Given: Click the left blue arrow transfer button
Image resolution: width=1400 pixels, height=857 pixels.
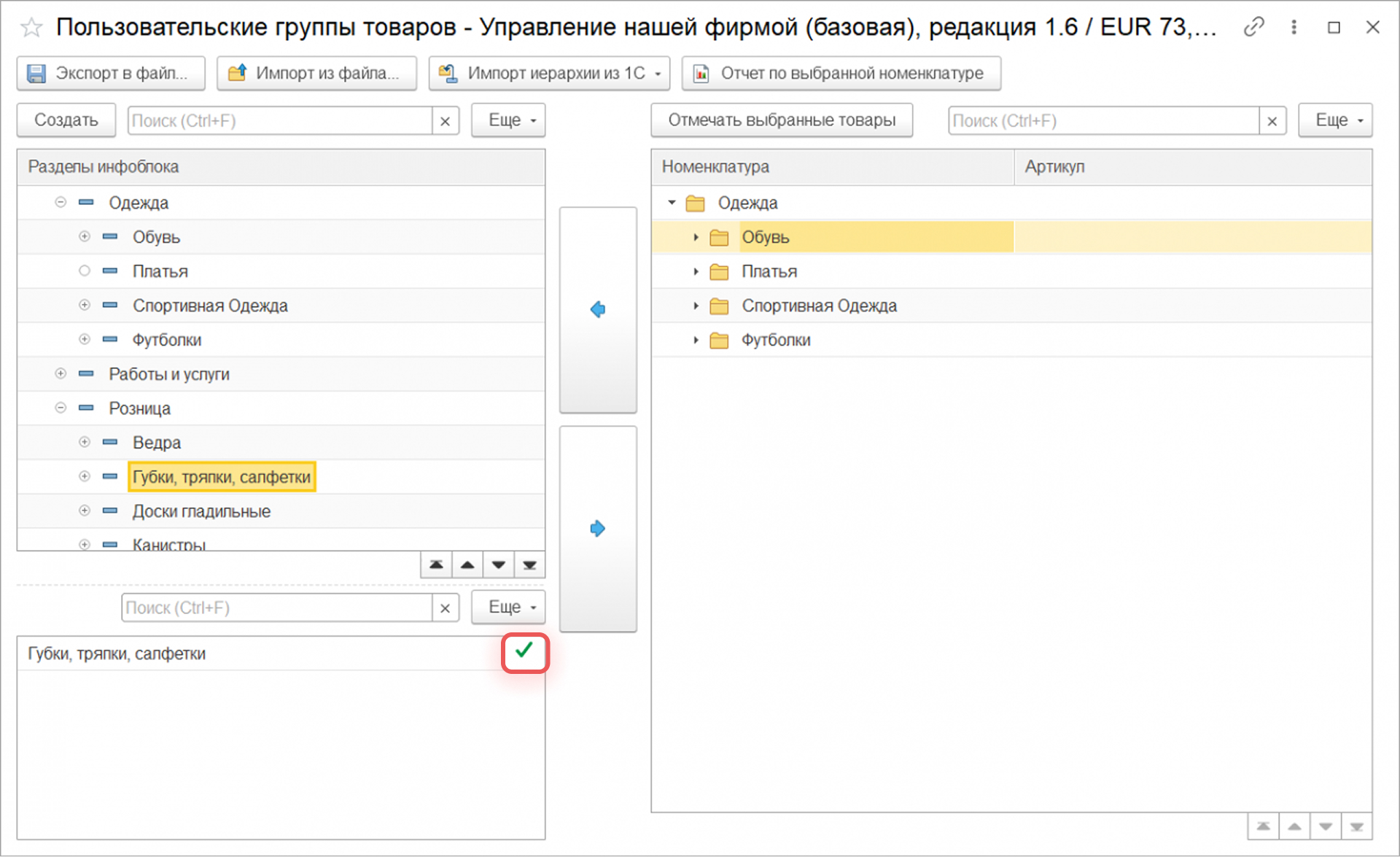Looking at the screenshot, I should (597, 310).
